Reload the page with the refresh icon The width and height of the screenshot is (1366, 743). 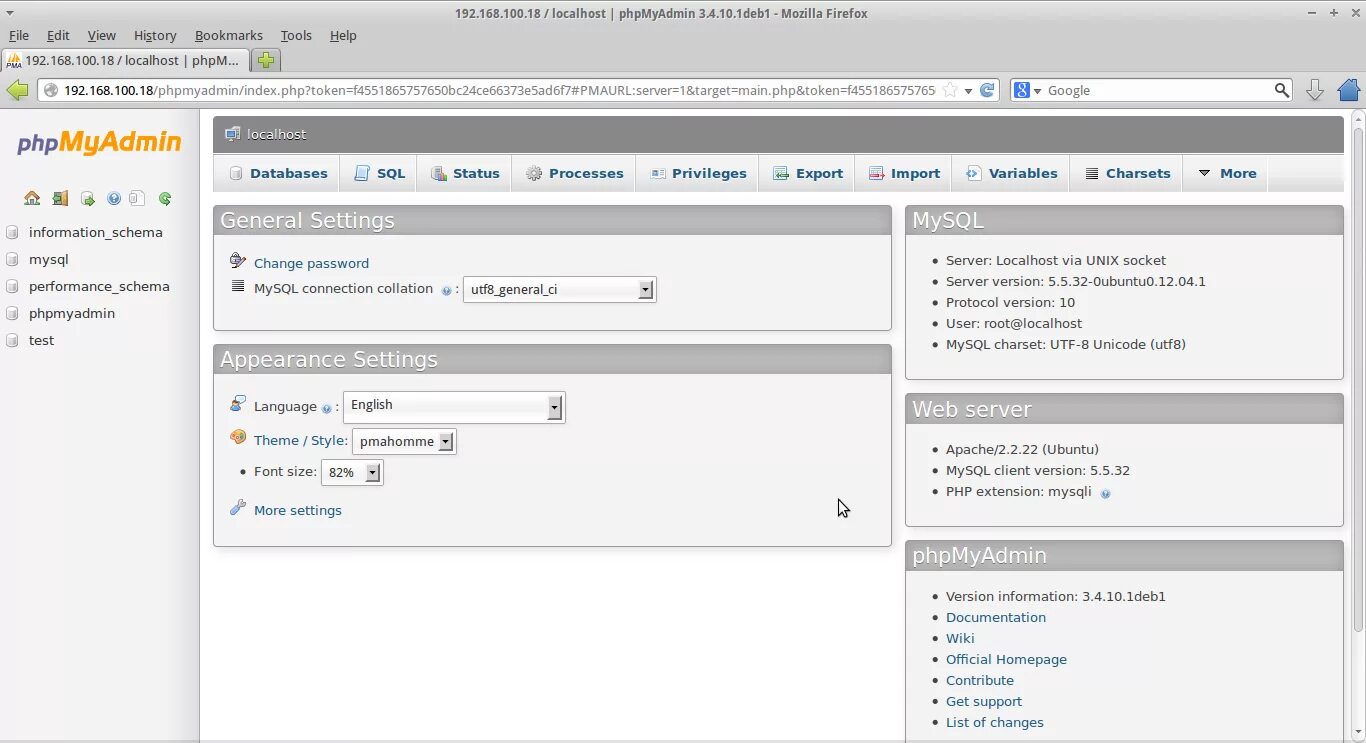click(x=987, y=90)
